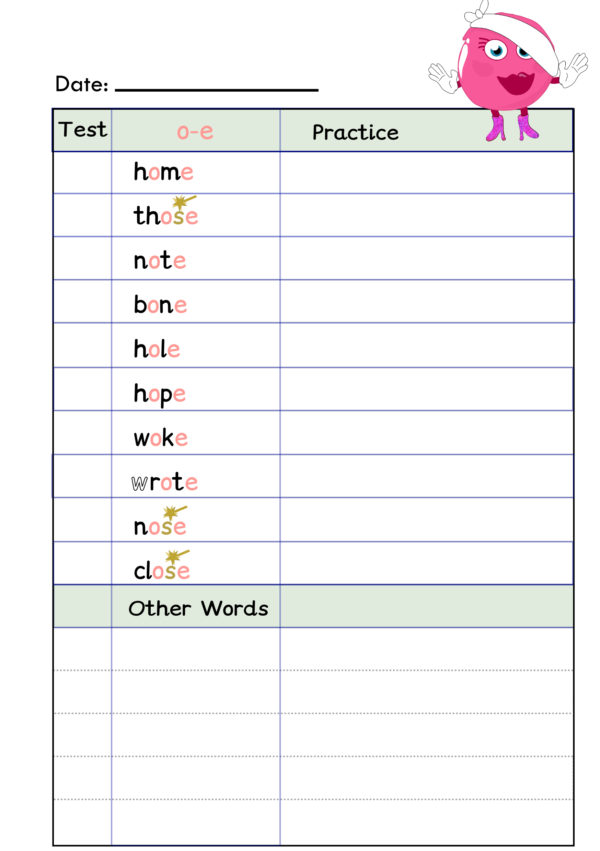Click the gold wand above 'those'
The image size is (600, 851).
(x=184, y=204)
